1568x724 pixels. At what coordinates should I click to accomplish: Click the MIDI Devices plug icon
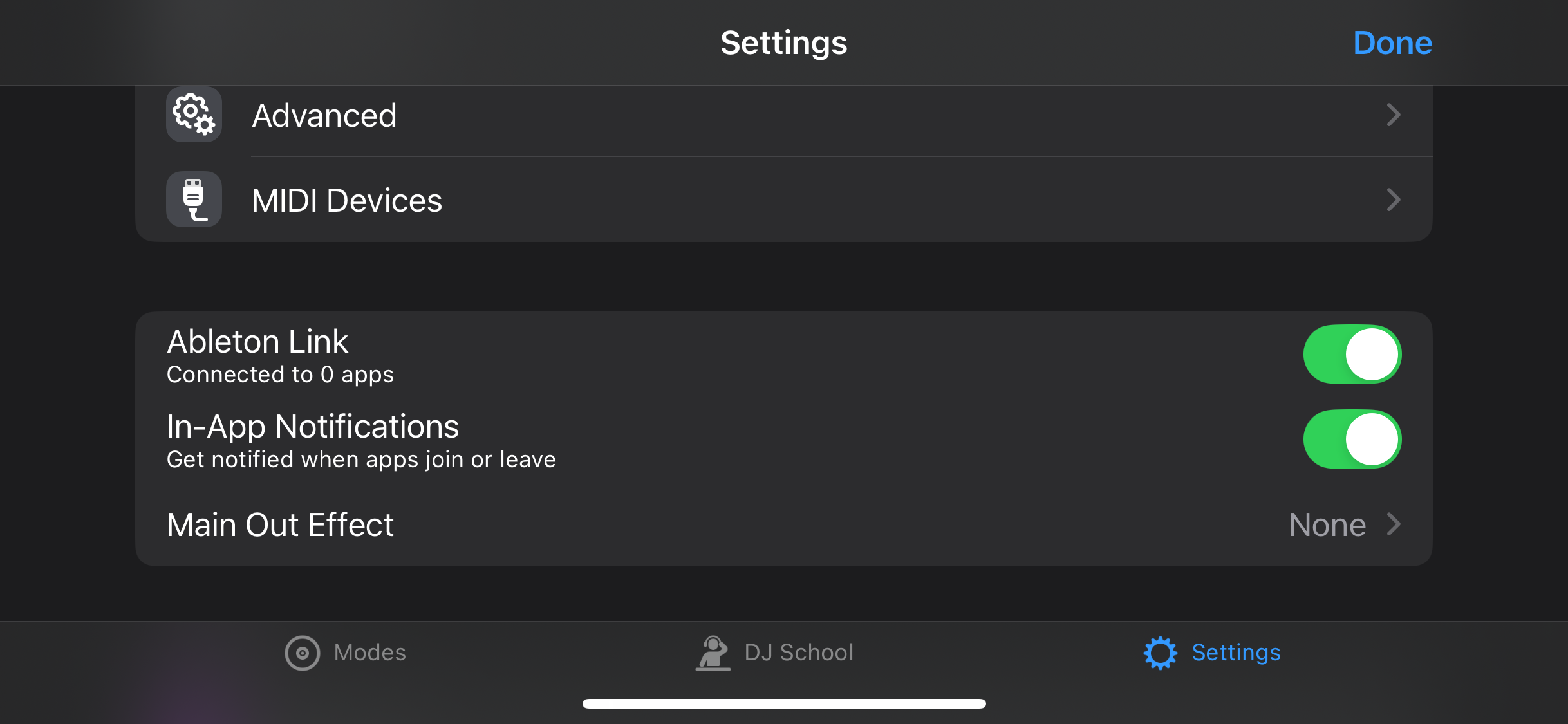pos(193,200)
